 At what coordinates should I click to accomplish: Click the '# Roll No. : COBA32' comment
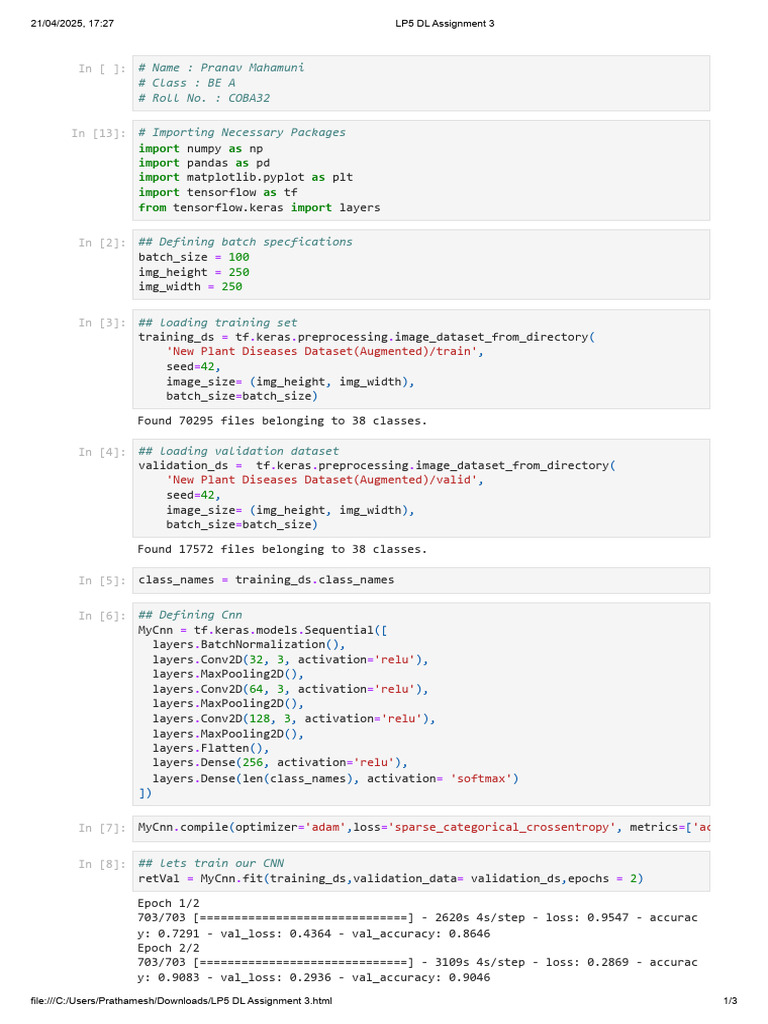click(204, 98)
